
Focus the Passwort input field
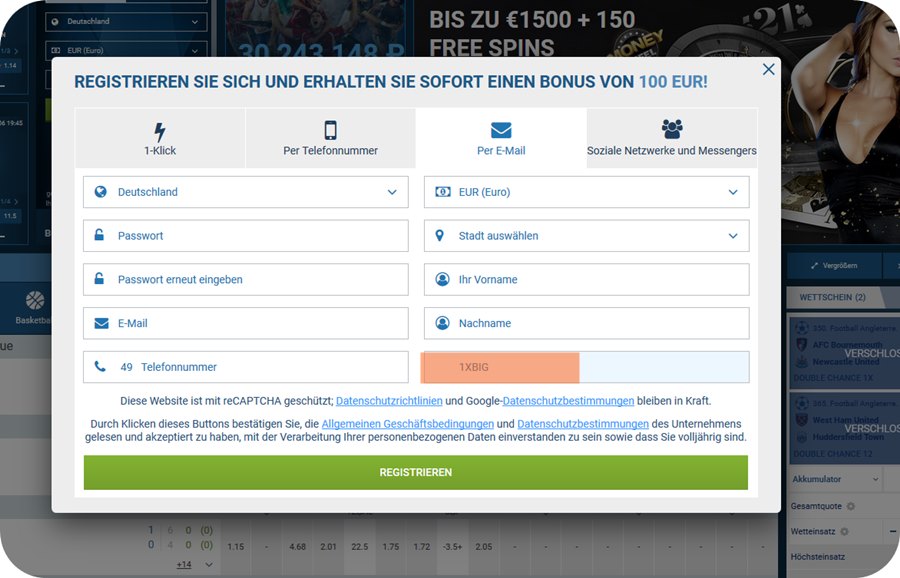tap(246, 235)
